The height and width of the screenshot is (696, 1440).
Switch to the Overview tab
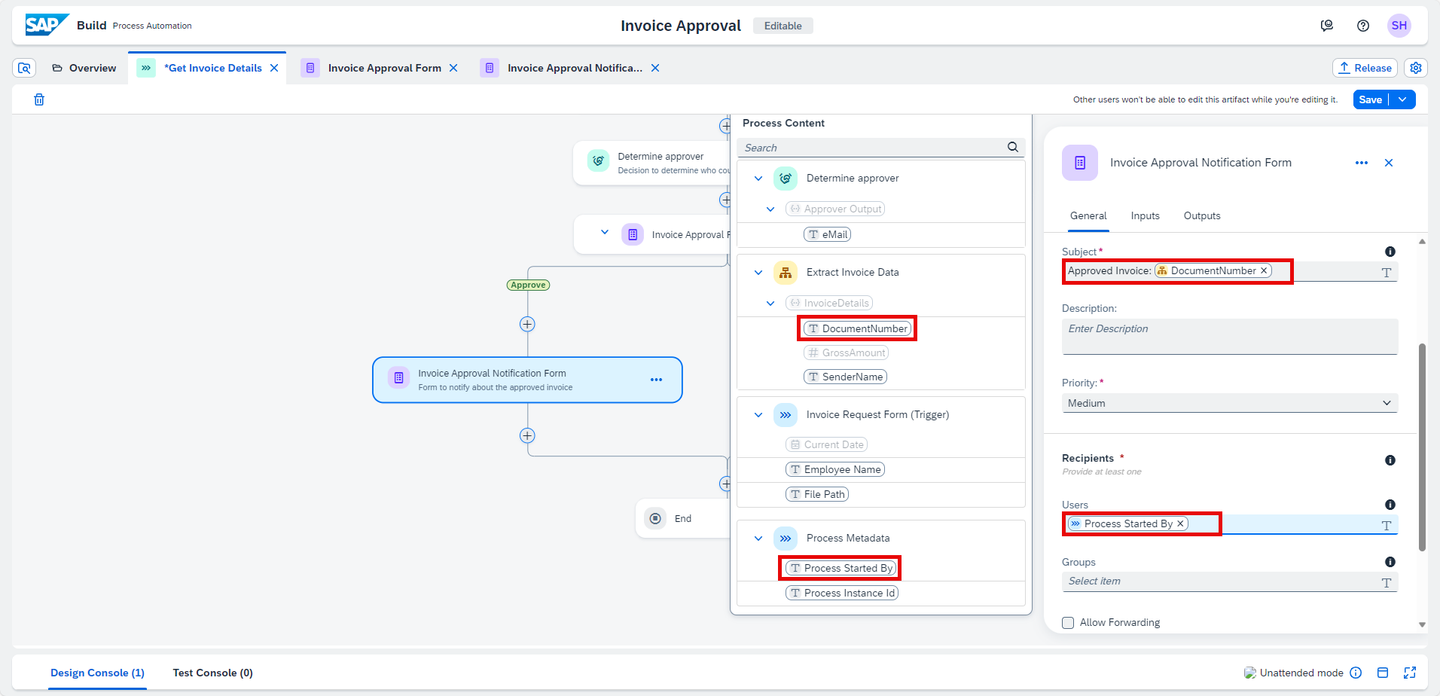coord(83,68)
